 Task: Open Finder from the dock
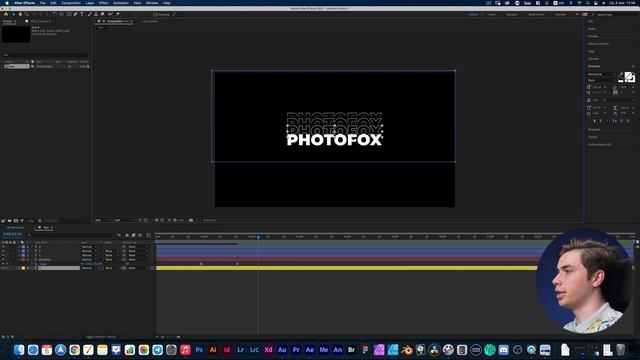[19, 350]
